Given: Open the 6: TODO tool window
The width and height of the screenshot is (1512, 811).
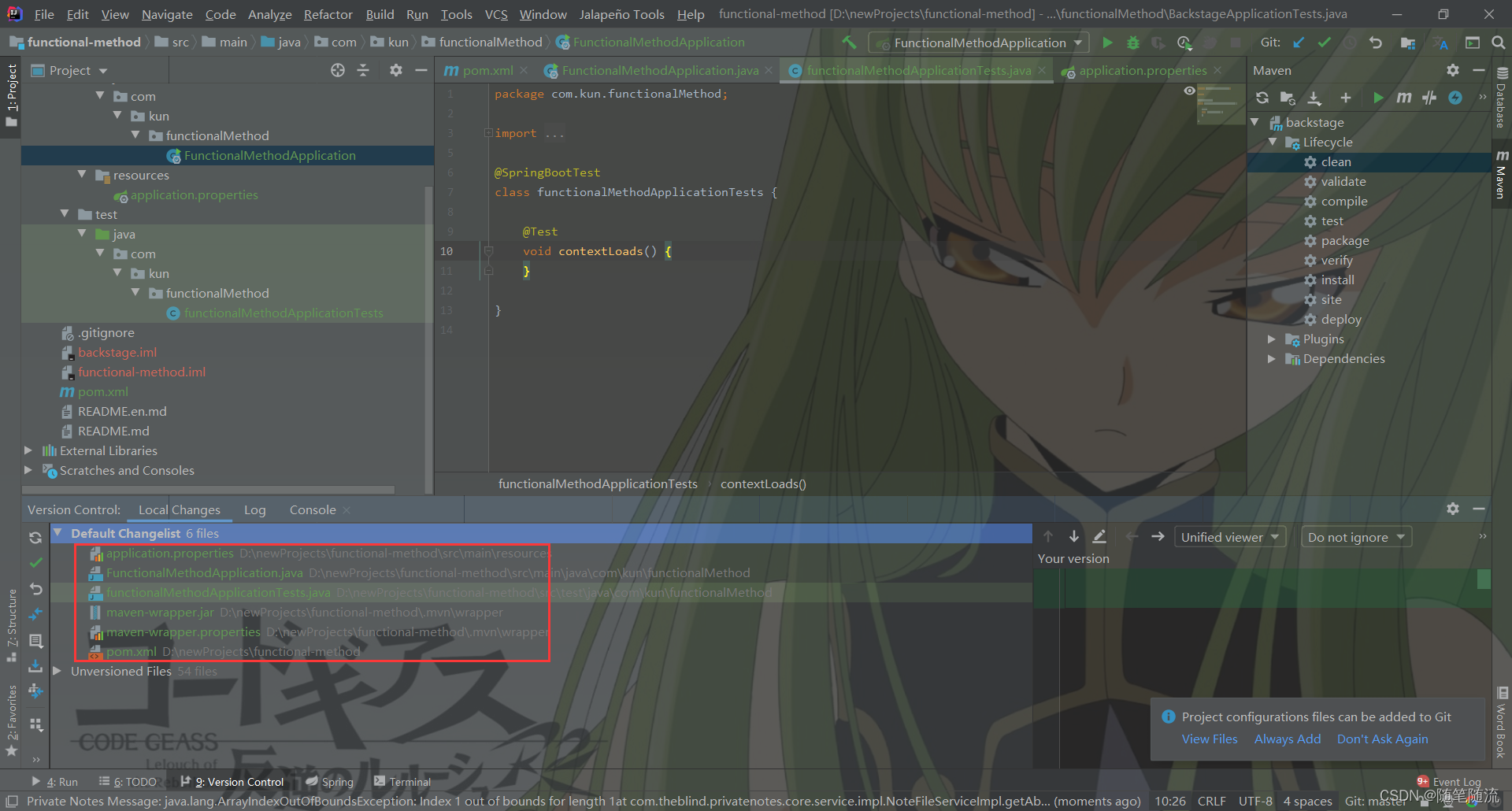Looking at the screenshot, I should coord(128,782).
